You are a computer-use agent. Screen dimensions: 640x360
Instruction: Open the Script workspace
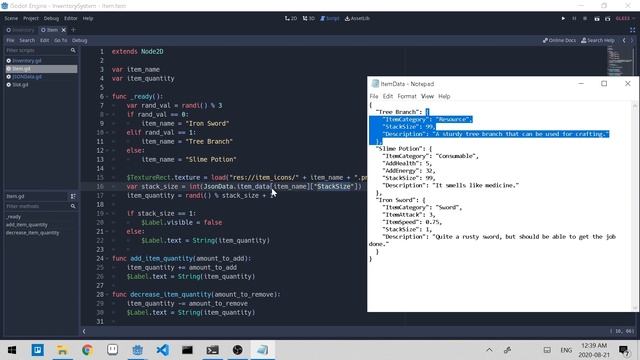(330, 18)
